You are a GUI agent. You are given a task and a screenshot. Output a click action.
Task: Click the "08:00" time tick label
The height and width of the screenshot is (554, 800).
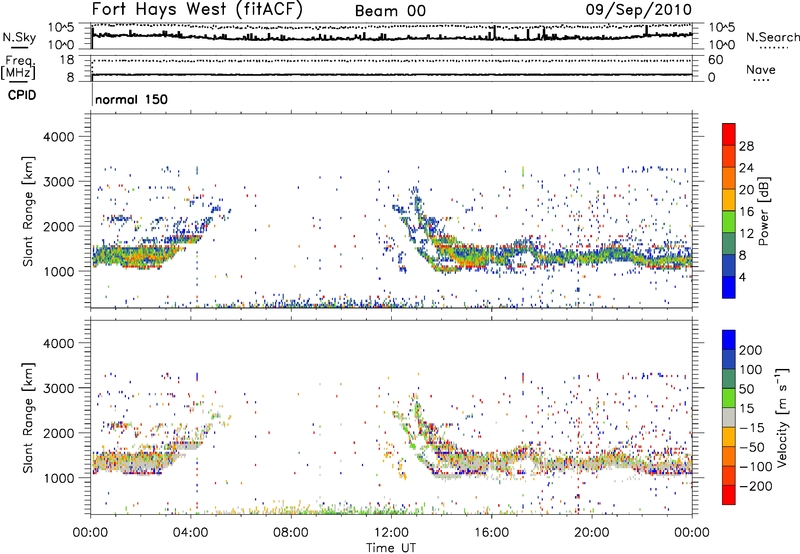tap(291, 533)
